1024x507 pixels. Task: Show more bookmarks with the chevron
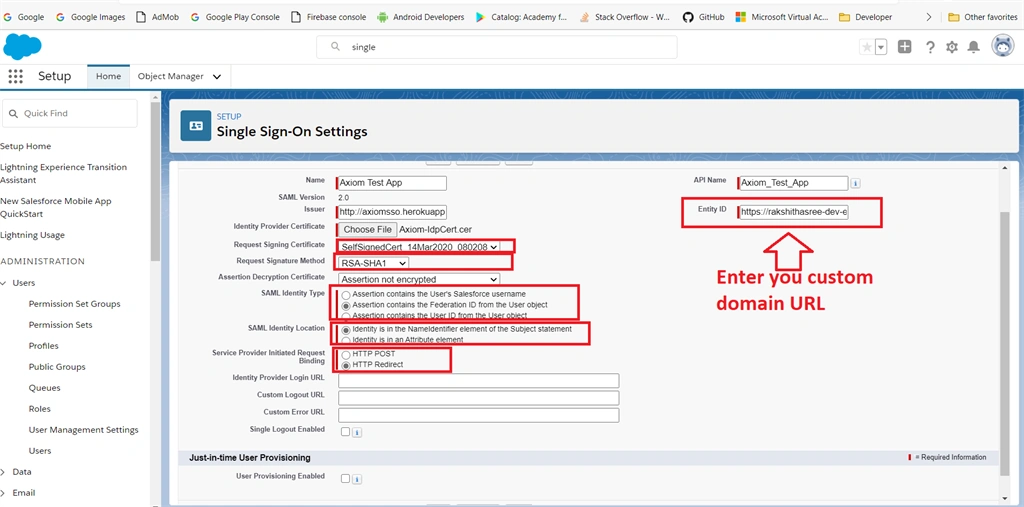tap(929, 17)
